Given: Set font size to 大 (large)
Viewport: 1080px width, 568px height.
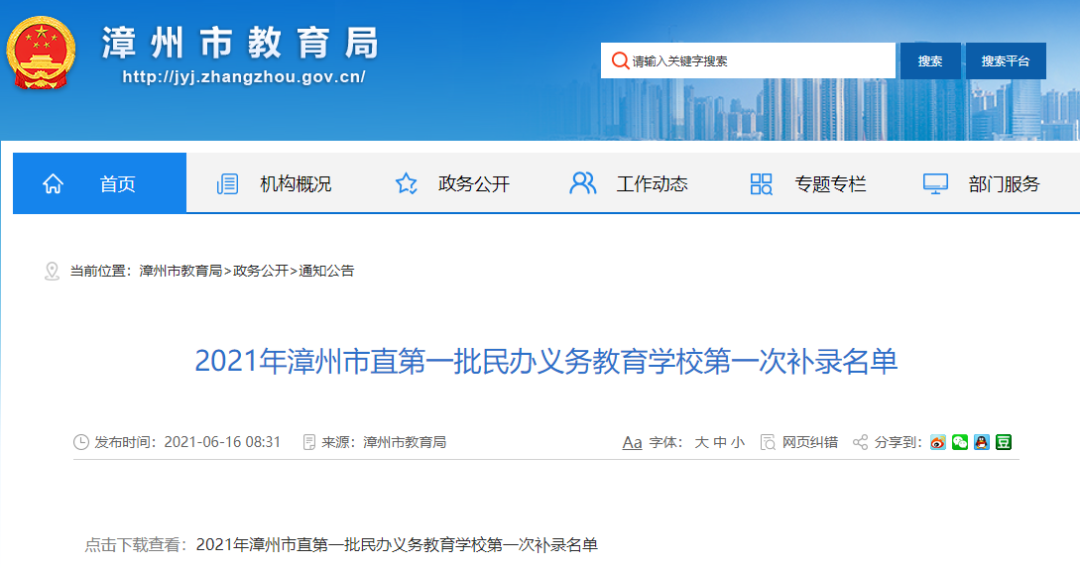Looking at the screenshot, I should pos(701,442).
